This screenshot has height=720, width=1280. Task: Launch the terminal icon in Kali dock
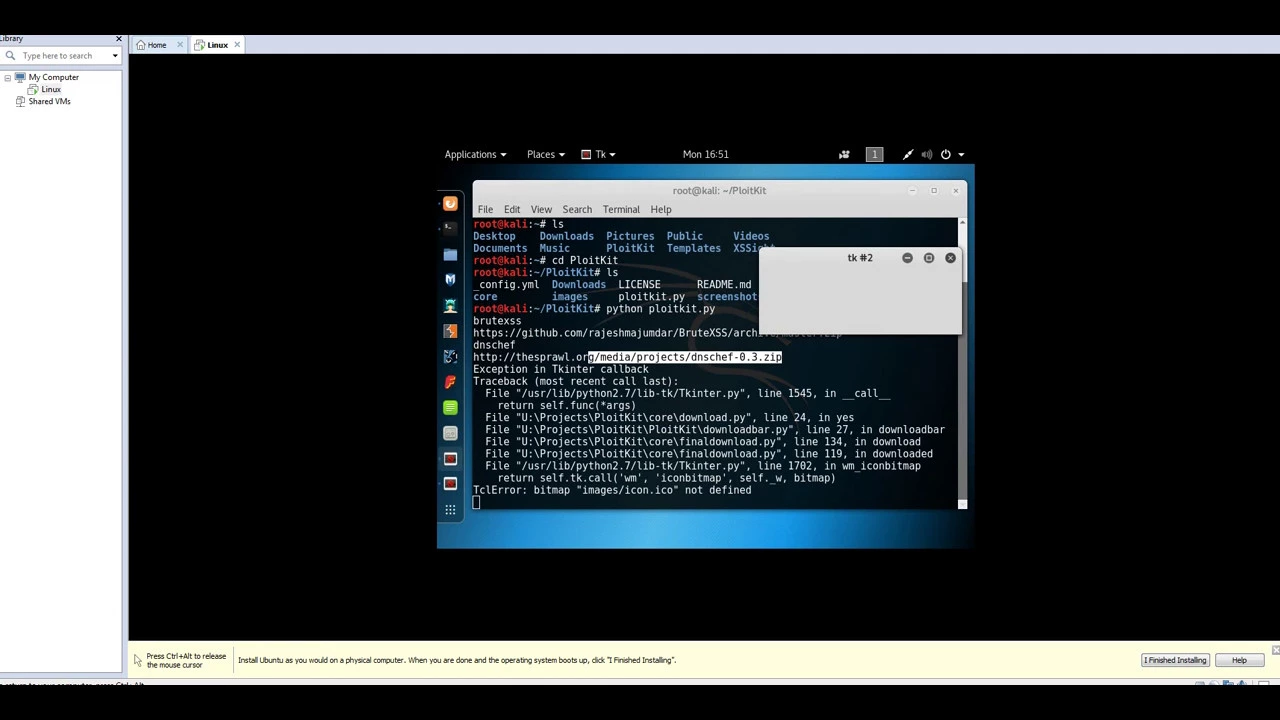point(450,228)
